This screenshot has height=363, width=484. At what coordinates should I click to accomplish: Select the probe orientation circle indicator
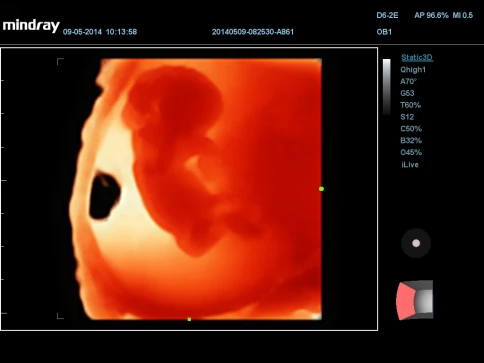click(x=416, y=243)
